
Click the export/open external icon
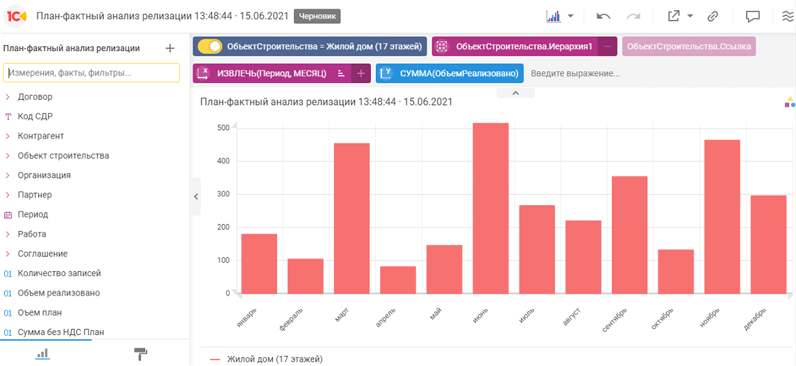673,16
